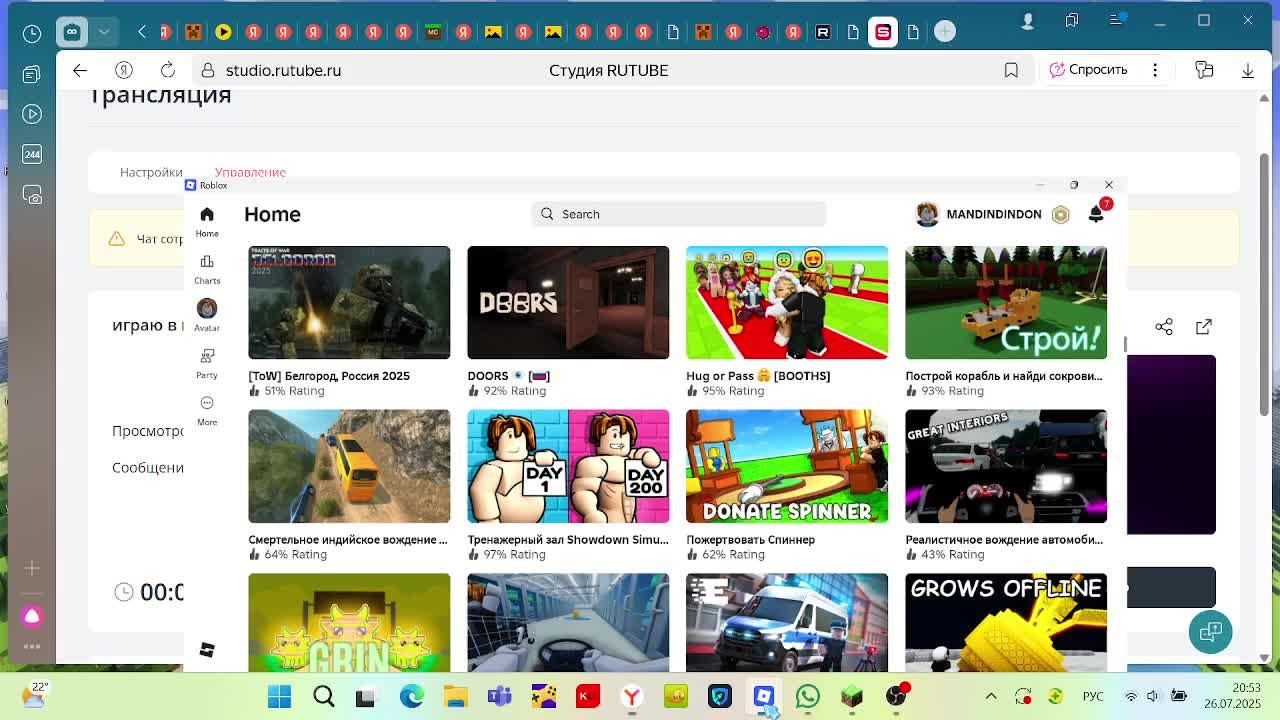Image resolution: width=1280 pixels, height=720 pixels.
Task: Open the browser downloads panel
Action: tap(1248, 70)
